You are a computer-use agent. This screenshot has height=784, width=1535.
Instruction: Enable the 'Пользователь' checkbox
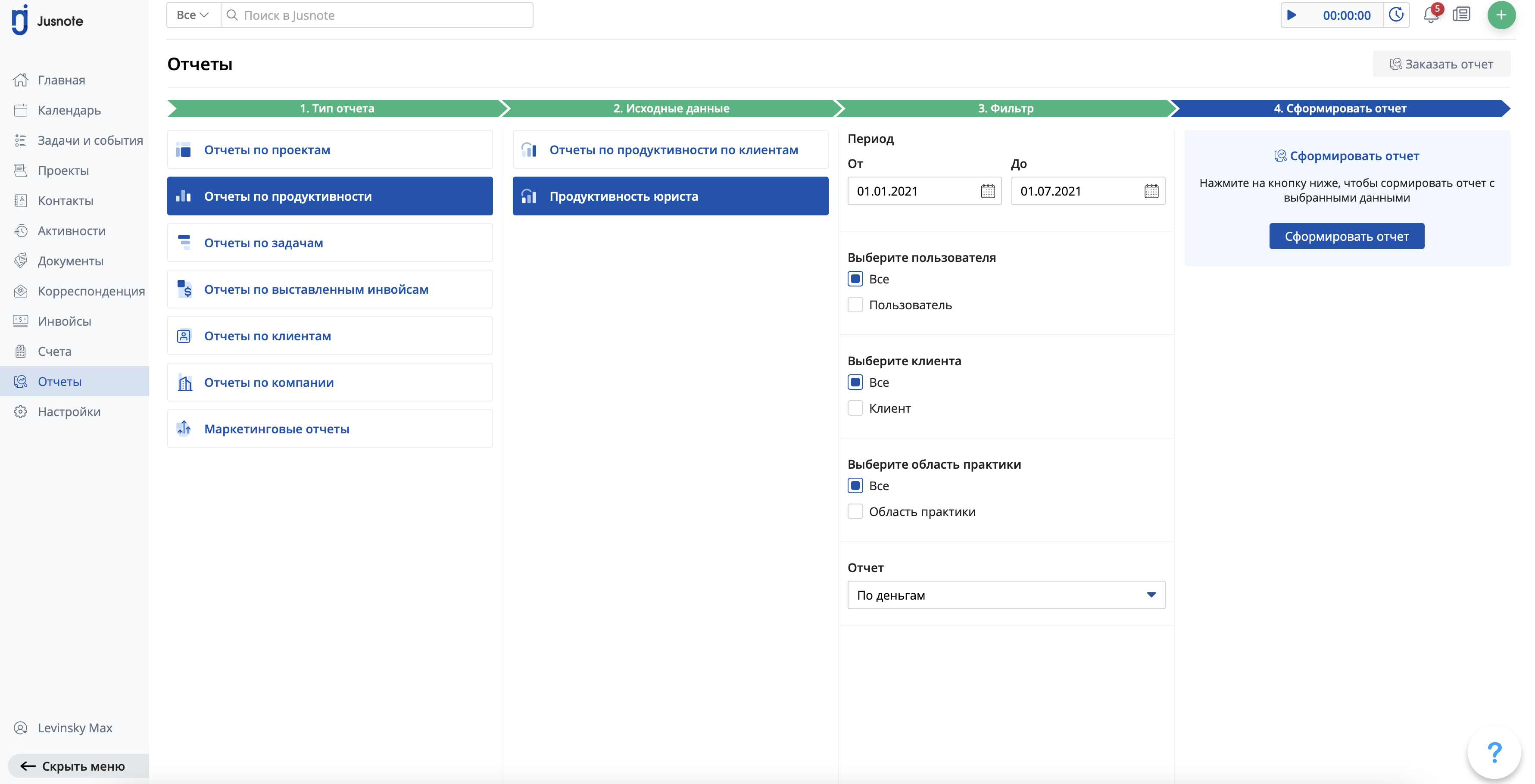tap(855, 305)
